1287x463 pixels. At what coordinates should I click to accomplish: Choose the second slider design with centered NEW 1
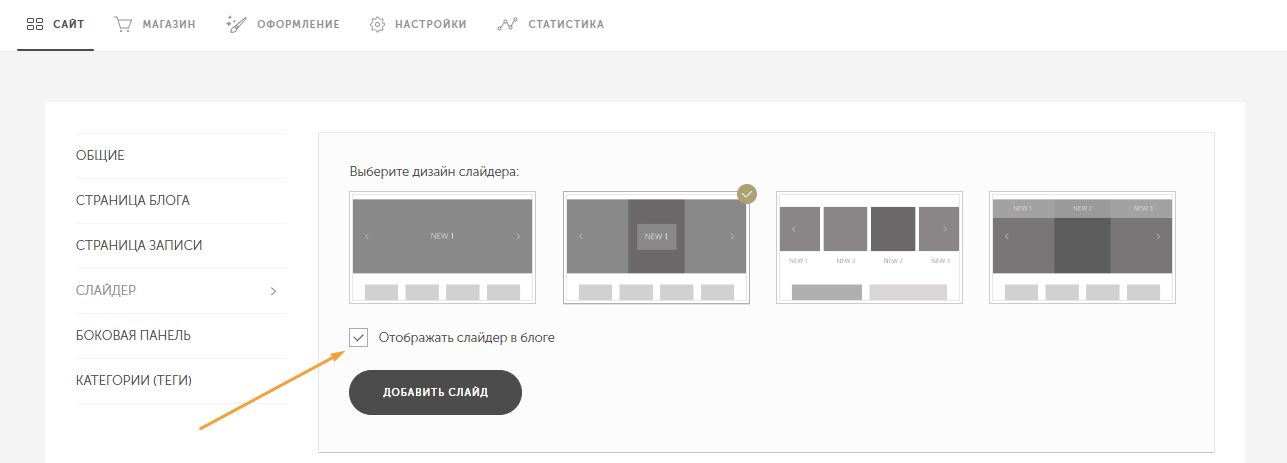tap(656, 247)
